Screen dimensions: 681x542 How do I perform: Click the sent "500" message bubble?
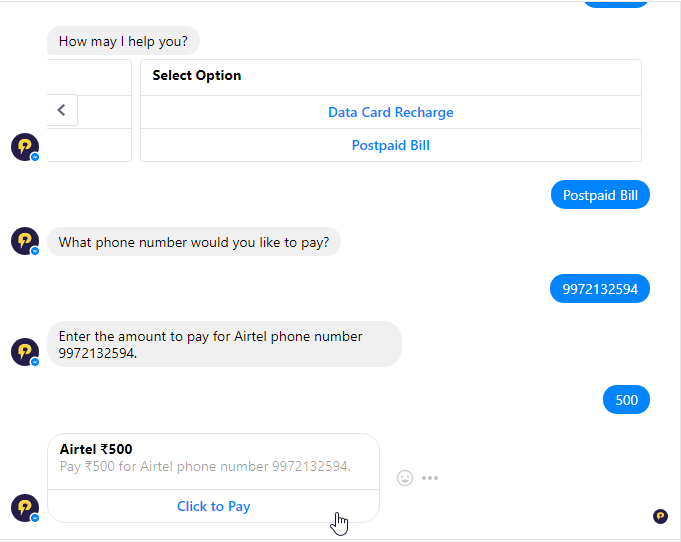(626, 400)
